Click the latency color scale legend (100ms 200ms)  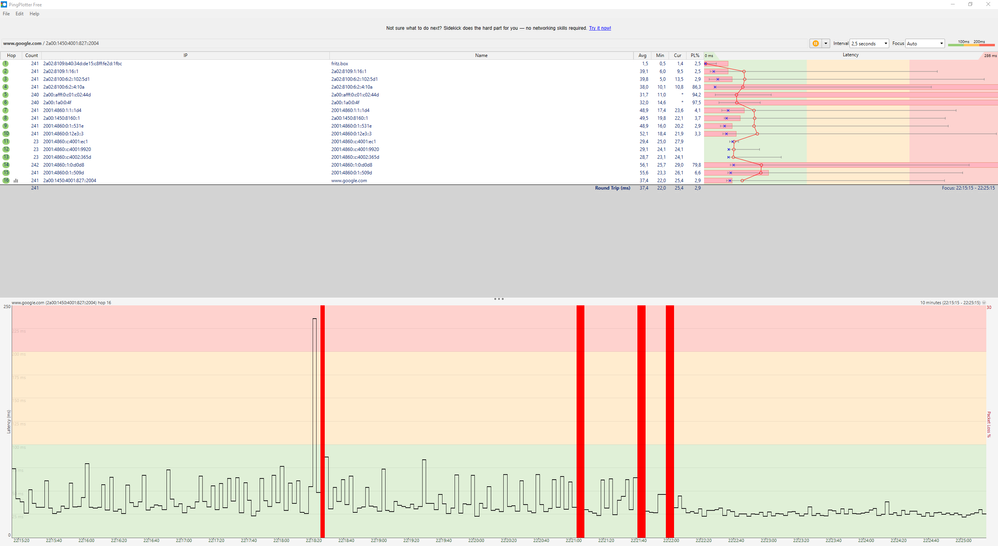tap(971, 43)
